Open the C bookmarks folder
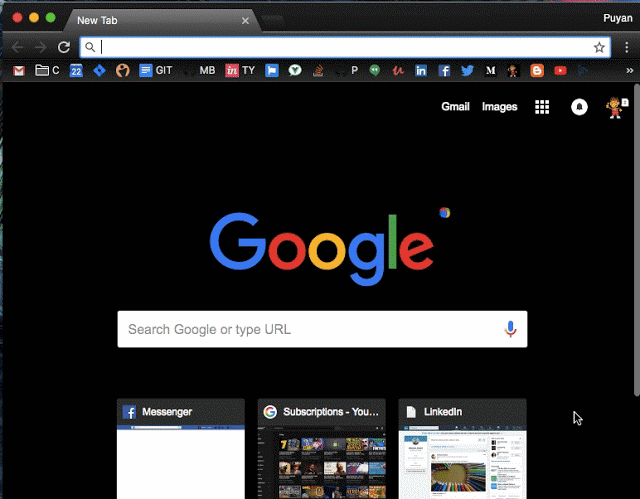Screen dimensions: 640x499 point(47,71)
